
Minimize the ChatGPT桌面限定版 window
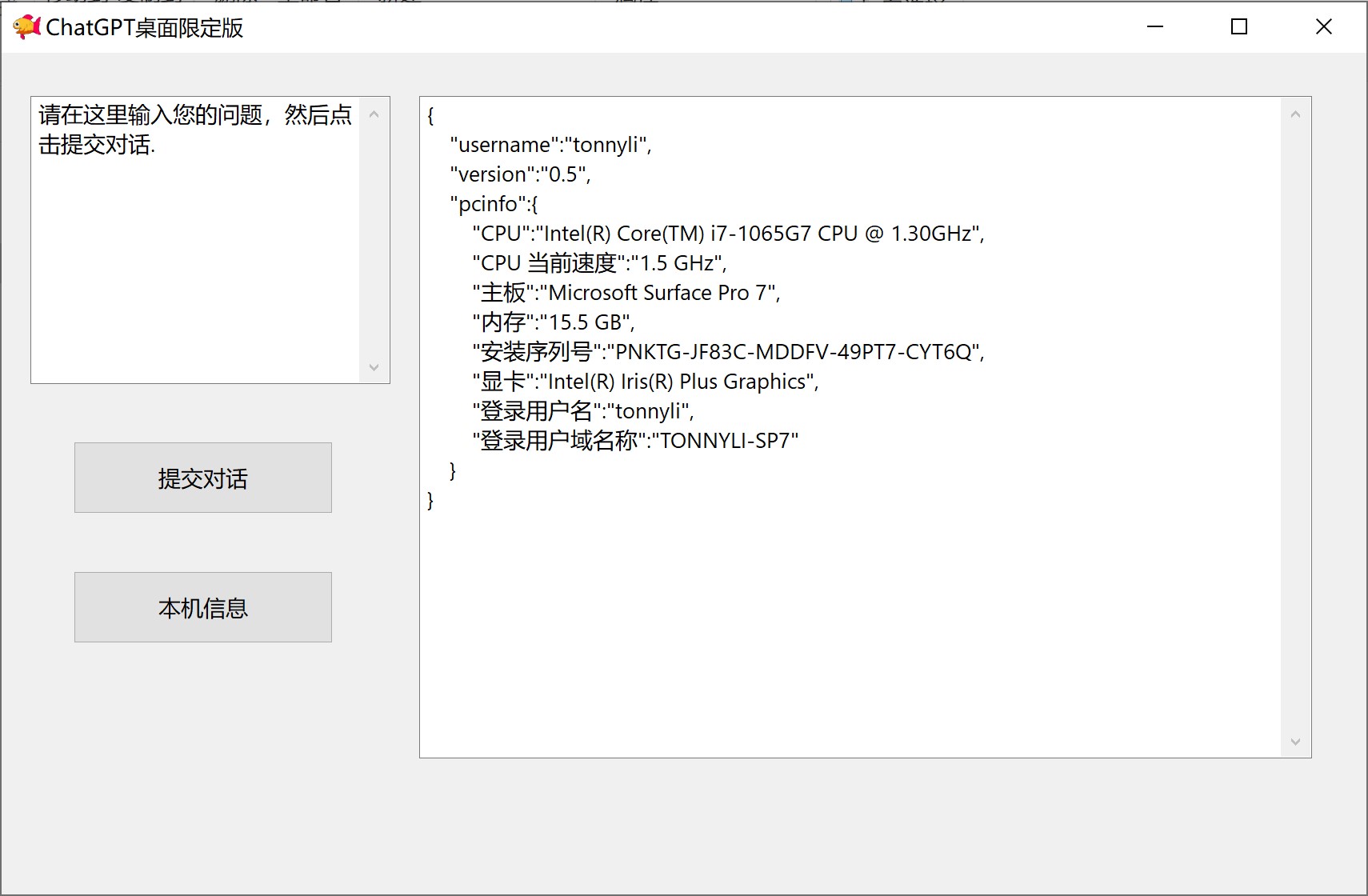(x=1155, y=27)
